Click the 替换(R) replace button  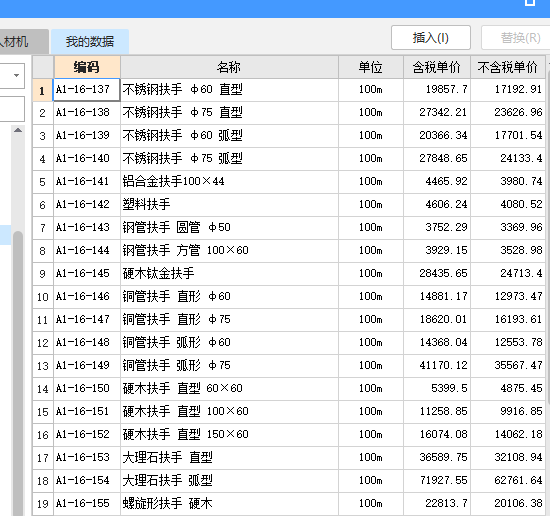click(516, 38)
